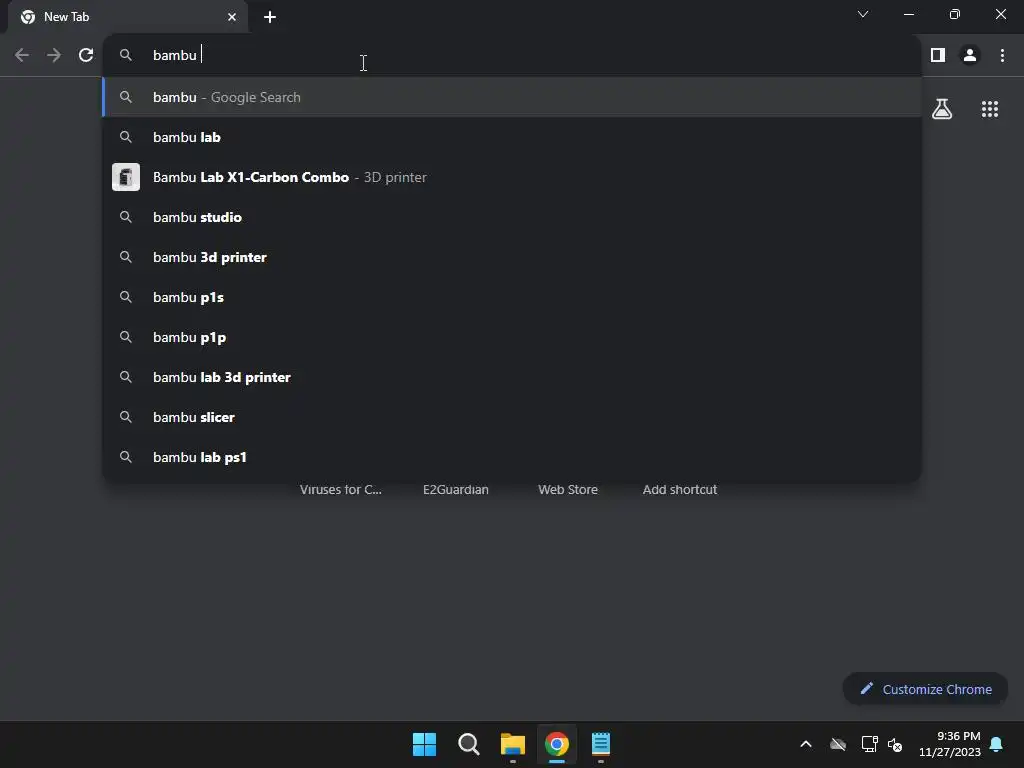Image resolution: width=1024 pixels, height=768 pixels.
Task: Open Windows Search from taskbar
Action: pyautogui.click(x=469, y=744)
